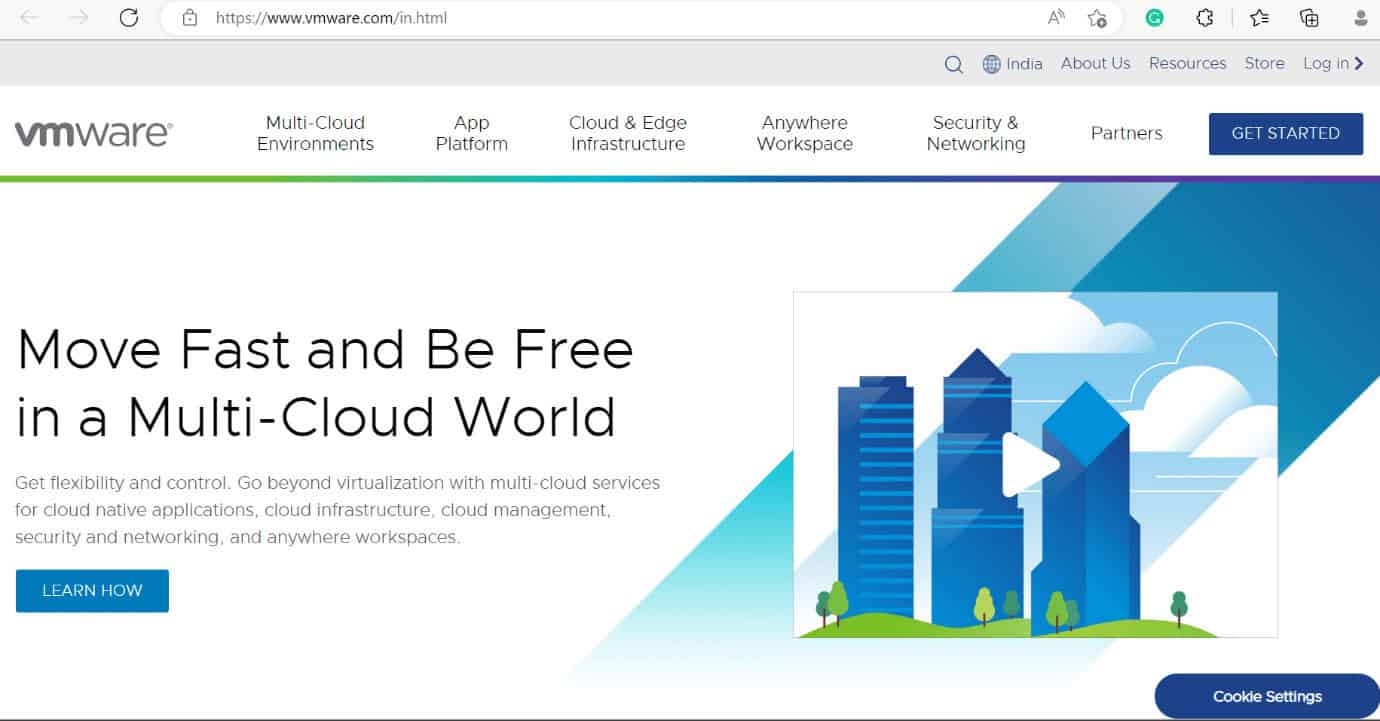Open Cloud & Edge Infrastructure menu
This screenshot has width=1380, height=721.
point(628,133)
